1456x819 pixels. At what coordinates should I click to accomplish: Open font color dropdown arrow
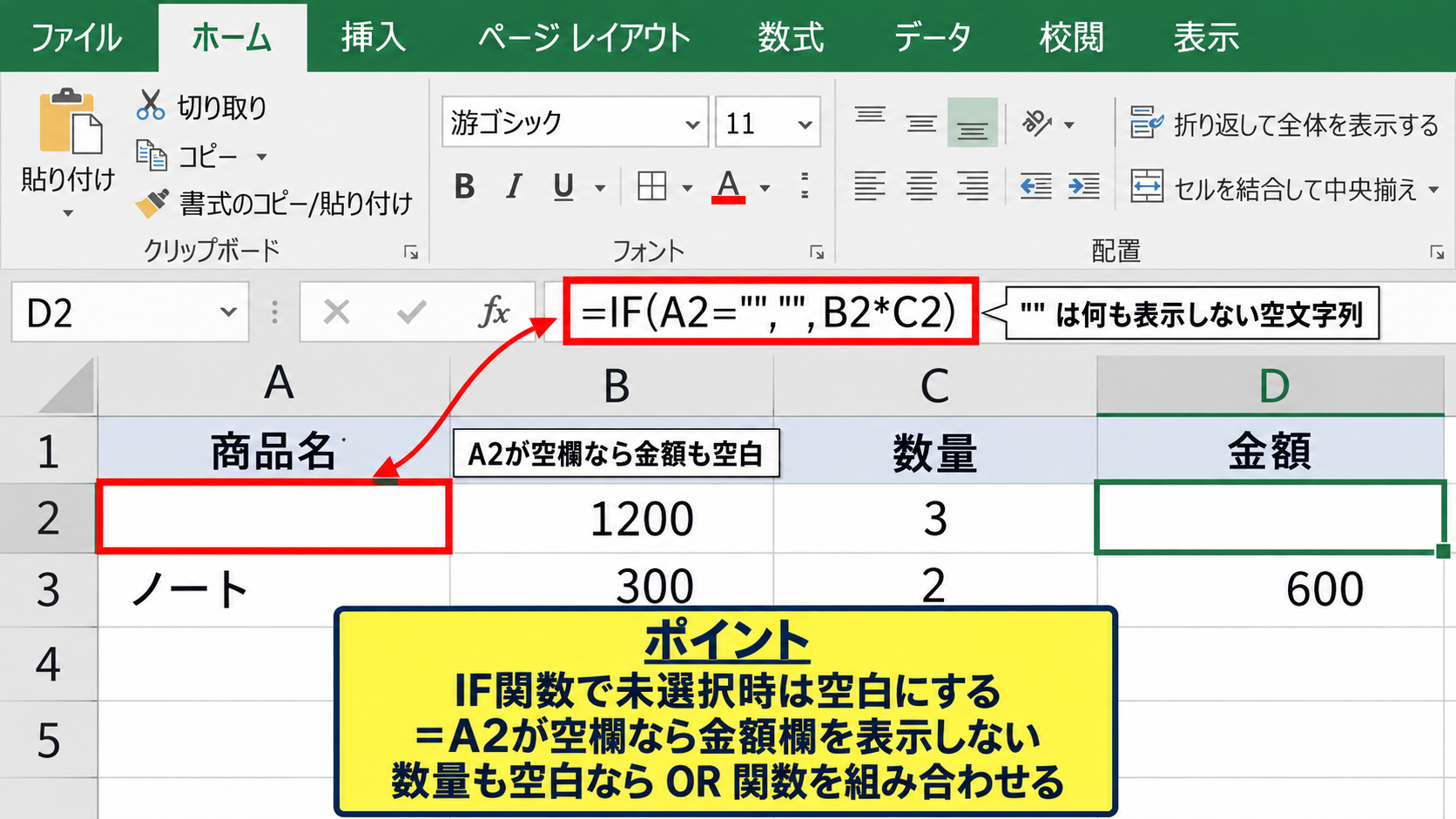pyautogui.click(x=765, y=188)
